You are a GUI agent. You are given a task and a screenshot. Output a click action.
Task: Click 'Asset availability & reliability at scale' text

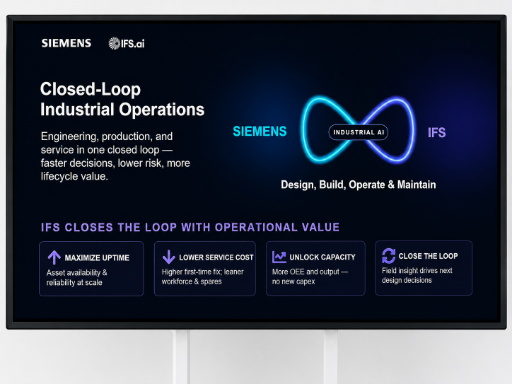coord(77,277)
